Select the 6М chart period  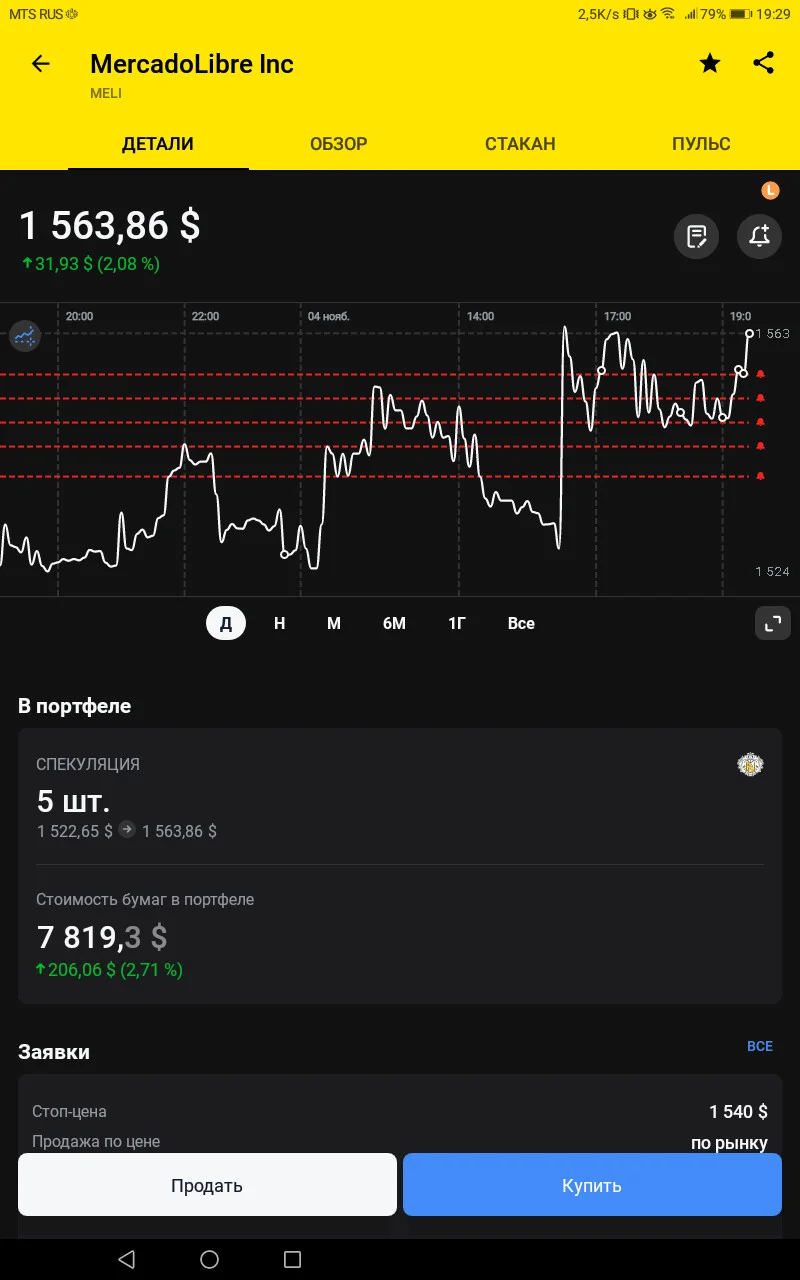394,623
